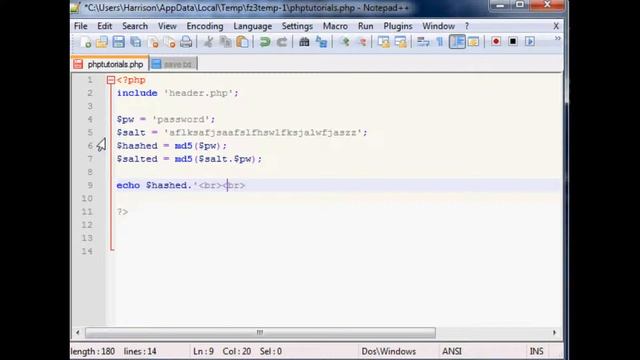Open the File menu

click(81, 26)
